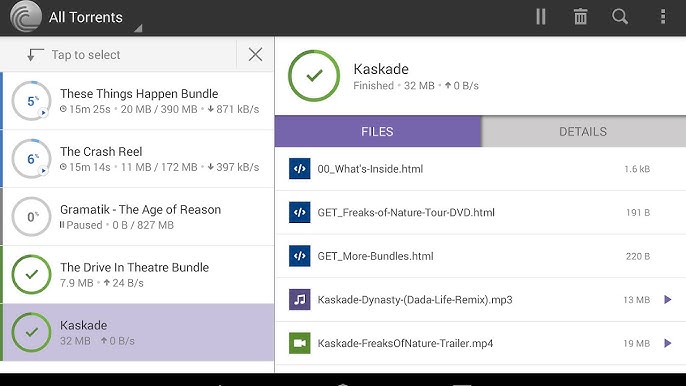Click the 220 B size value

(x=638, y=256)
